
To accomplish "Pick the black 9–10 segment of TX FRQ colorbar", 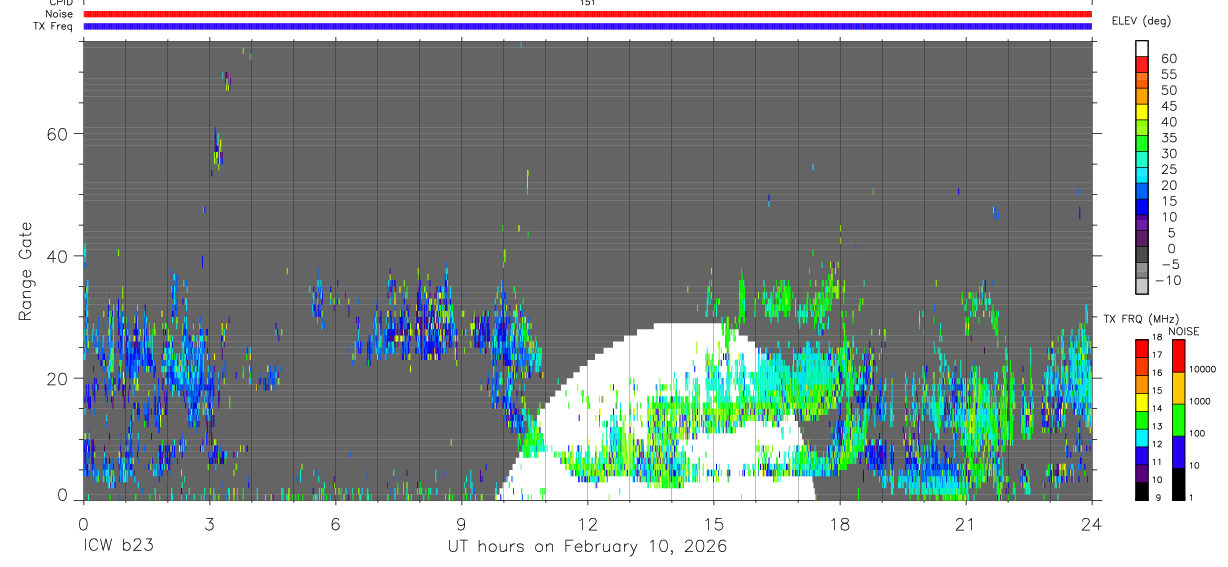I will 1141,490.
